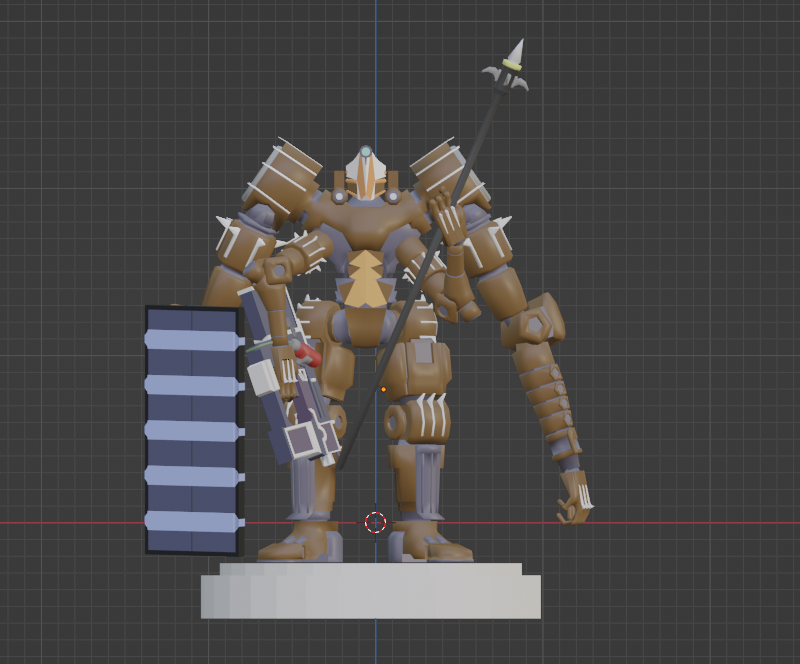This screenshot has width=800, height=664.
Task: Select the gray pedestal base under the robot
Action: tap(371, 591)
